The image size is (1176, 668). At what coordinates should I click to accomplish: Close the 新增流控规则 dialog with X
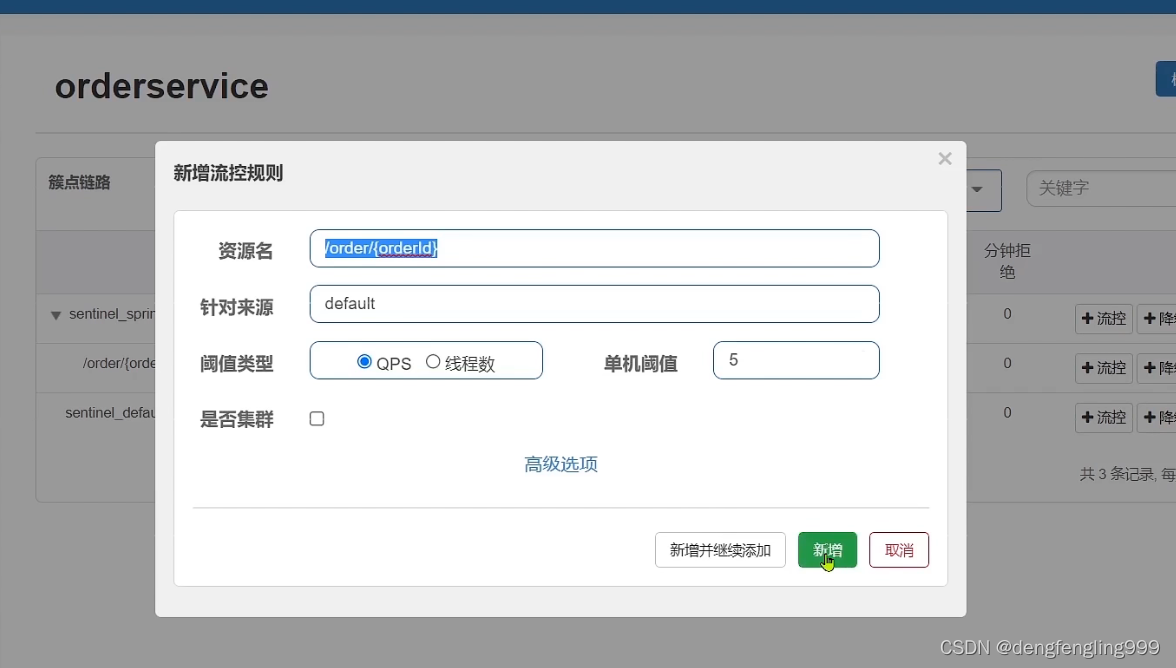945,159
